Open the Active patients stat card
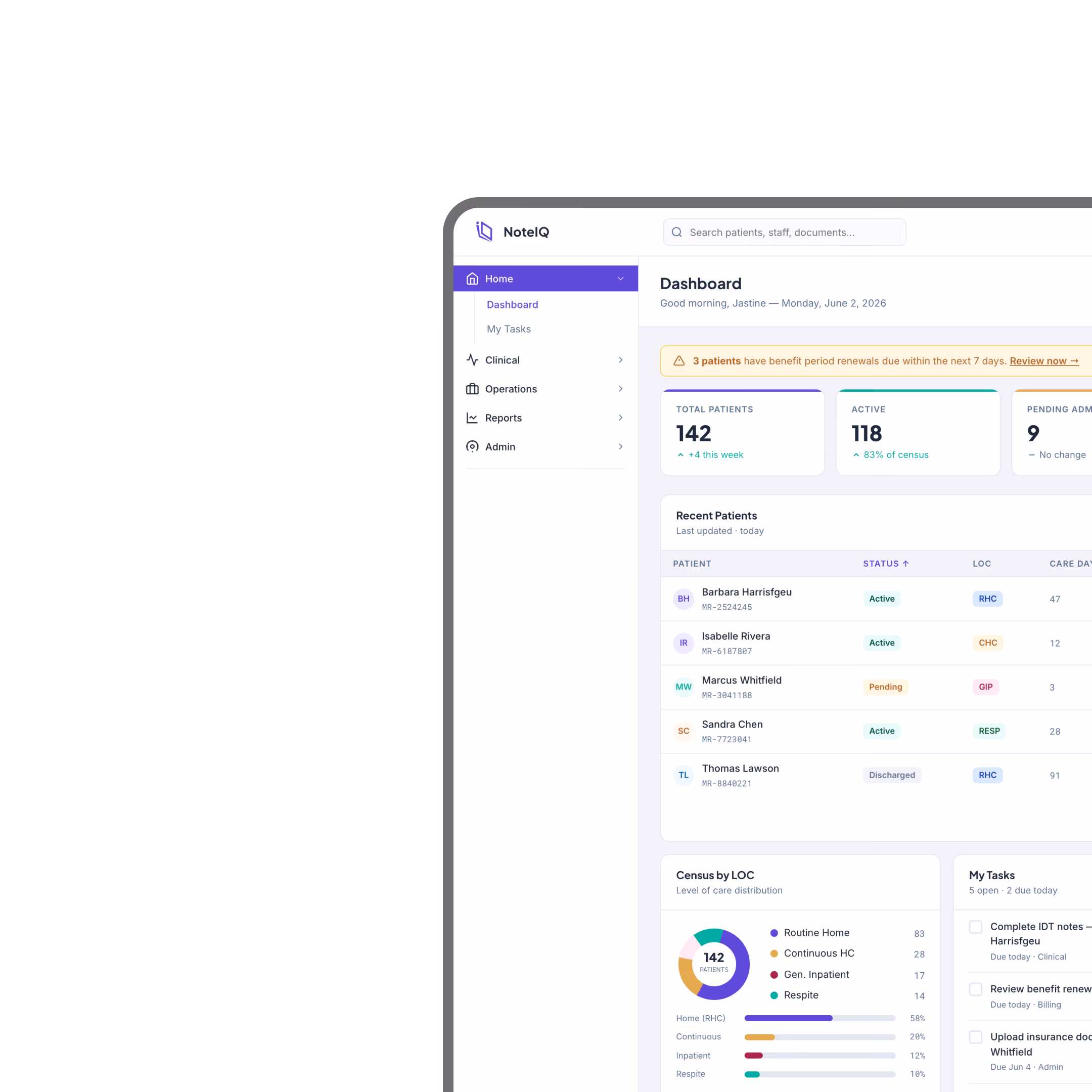 coord(918,432)
